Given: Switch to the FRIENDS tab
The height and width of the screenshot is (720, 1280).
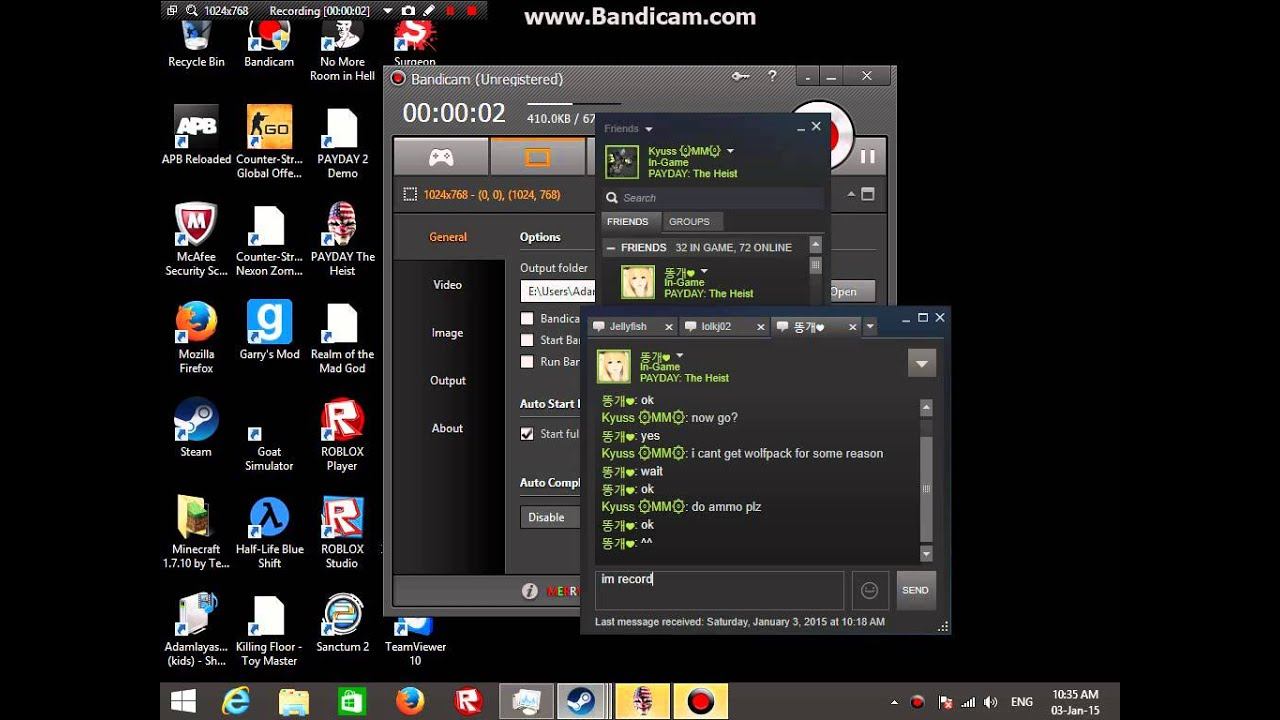Looking at the screenshot, I should click(628, 222).
